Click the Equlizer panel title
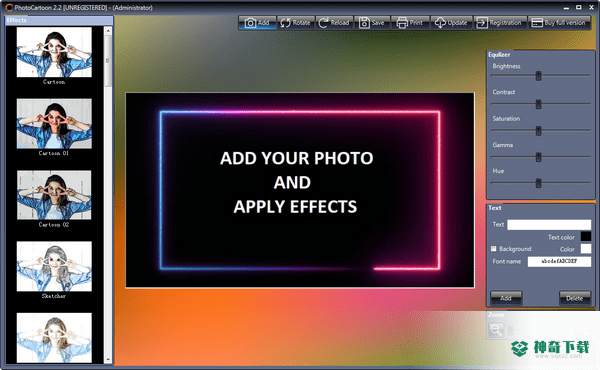This screenshot has width=600, height=370. click(499, 55)
